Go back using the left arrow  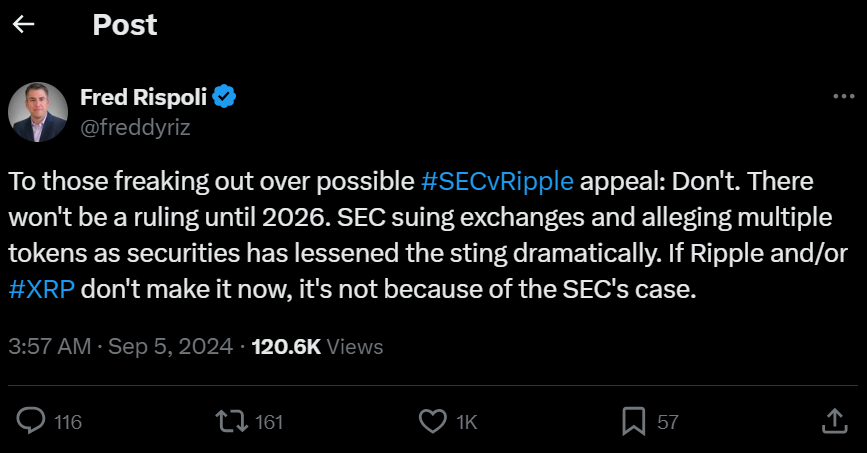click(23, 25)
